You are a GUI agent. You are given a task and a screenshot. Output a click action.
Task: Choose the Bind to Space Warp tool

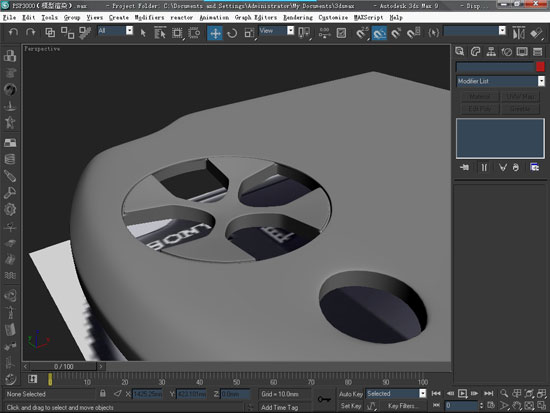point(85,33)
